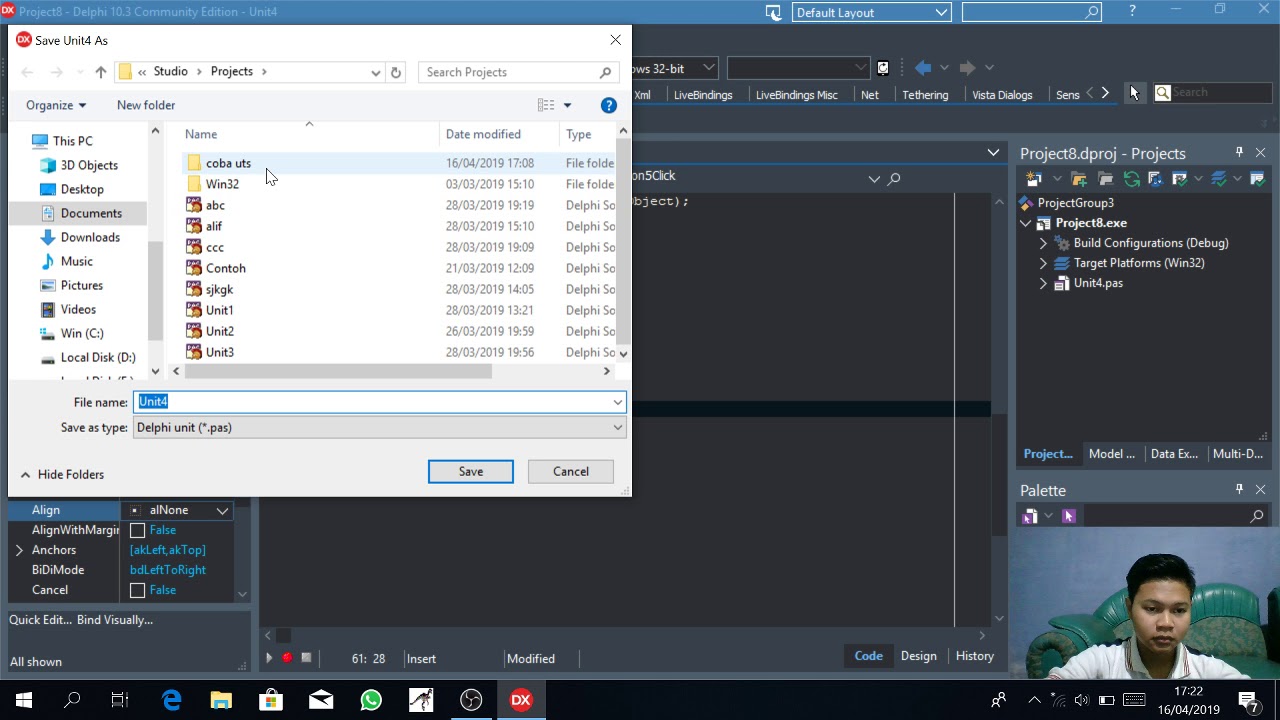Pin the Projects panel
Screen dimensions: 1280x720
click(1239, 153)
